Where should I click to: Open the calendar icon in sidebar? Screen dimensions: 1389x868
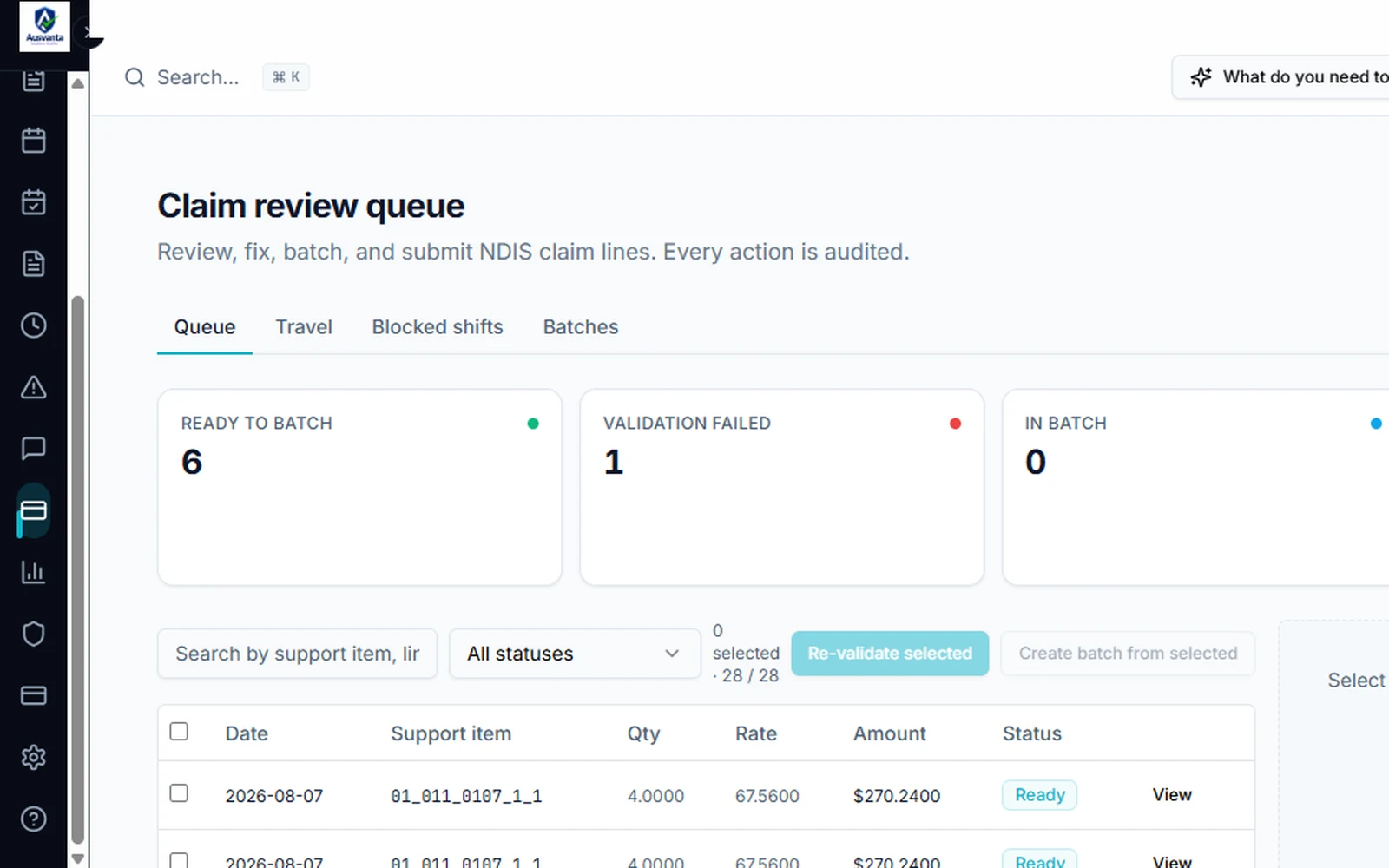(33, 141)
